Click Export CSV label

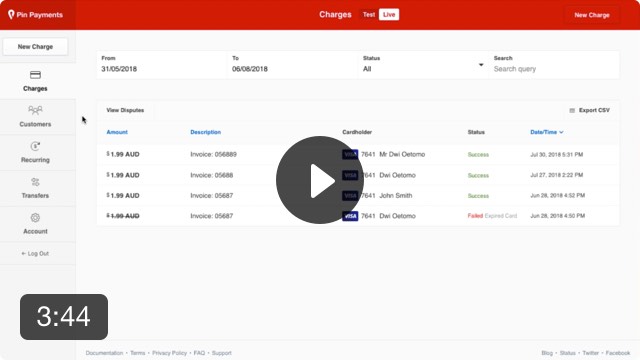[594, 110]
